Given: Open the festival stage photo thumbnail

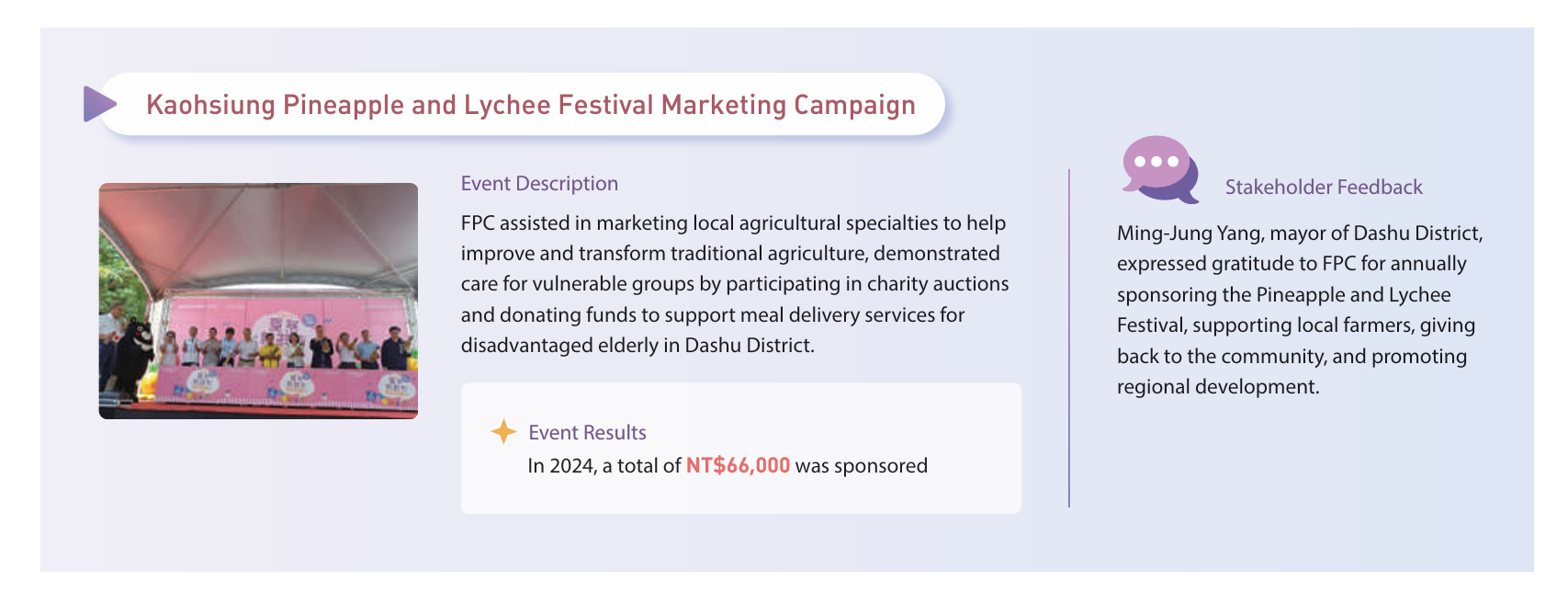Looking at the screenshot, I should [x=258, y=301].
